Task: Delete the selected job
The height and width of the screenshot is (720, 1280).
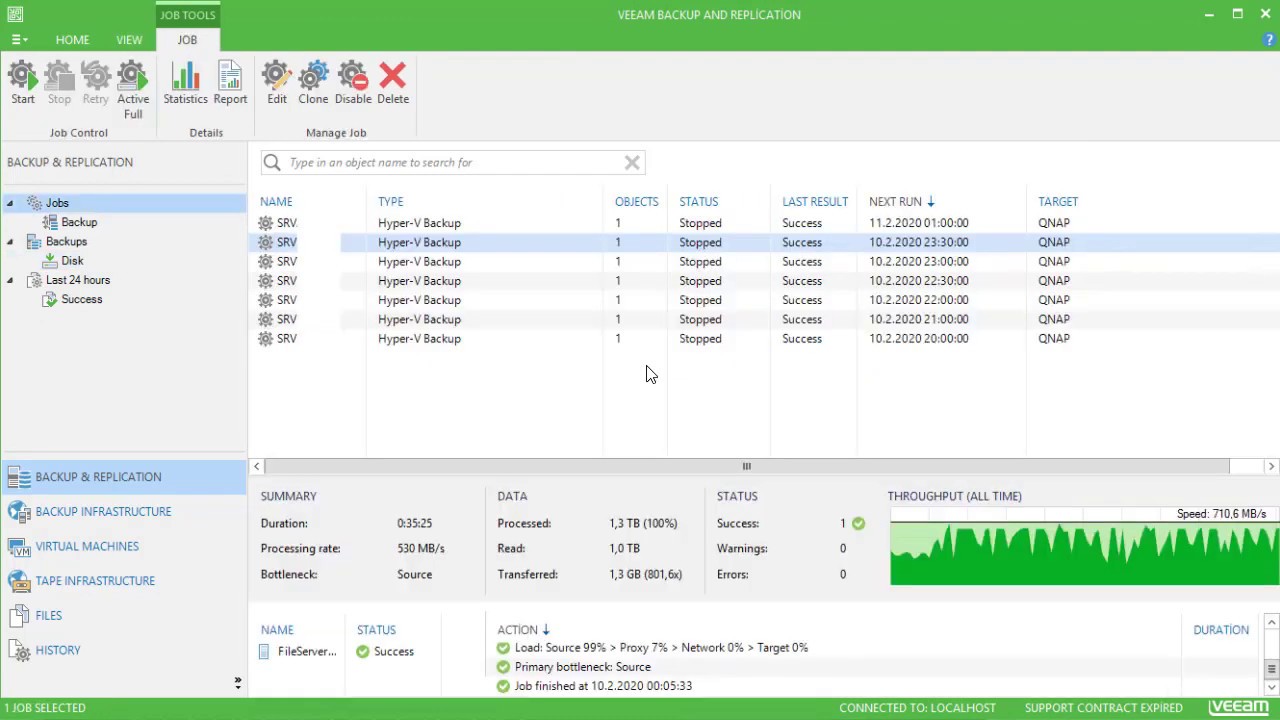Action: tap(393, 83)
